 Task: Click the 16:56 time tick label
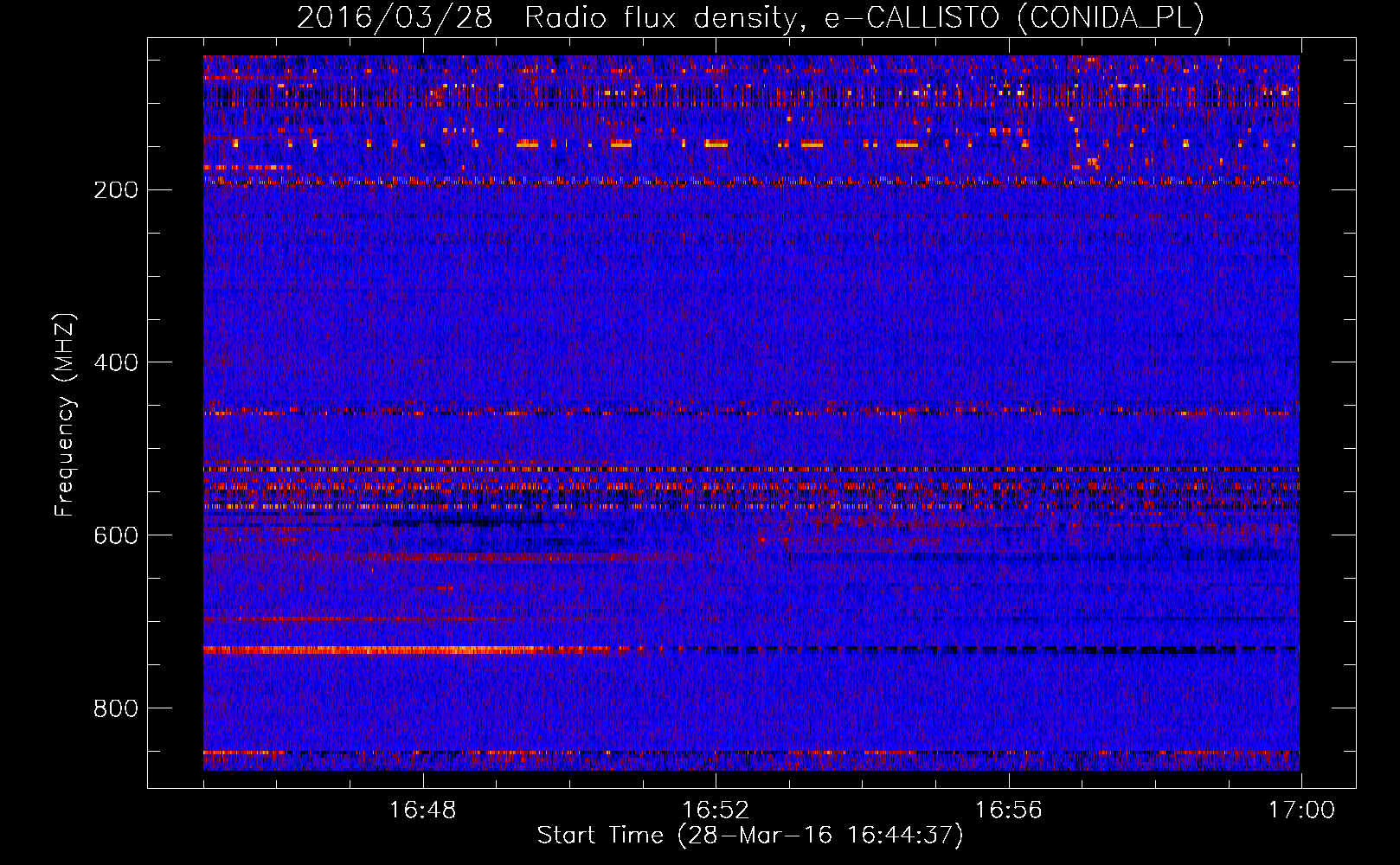[1009, 811]
